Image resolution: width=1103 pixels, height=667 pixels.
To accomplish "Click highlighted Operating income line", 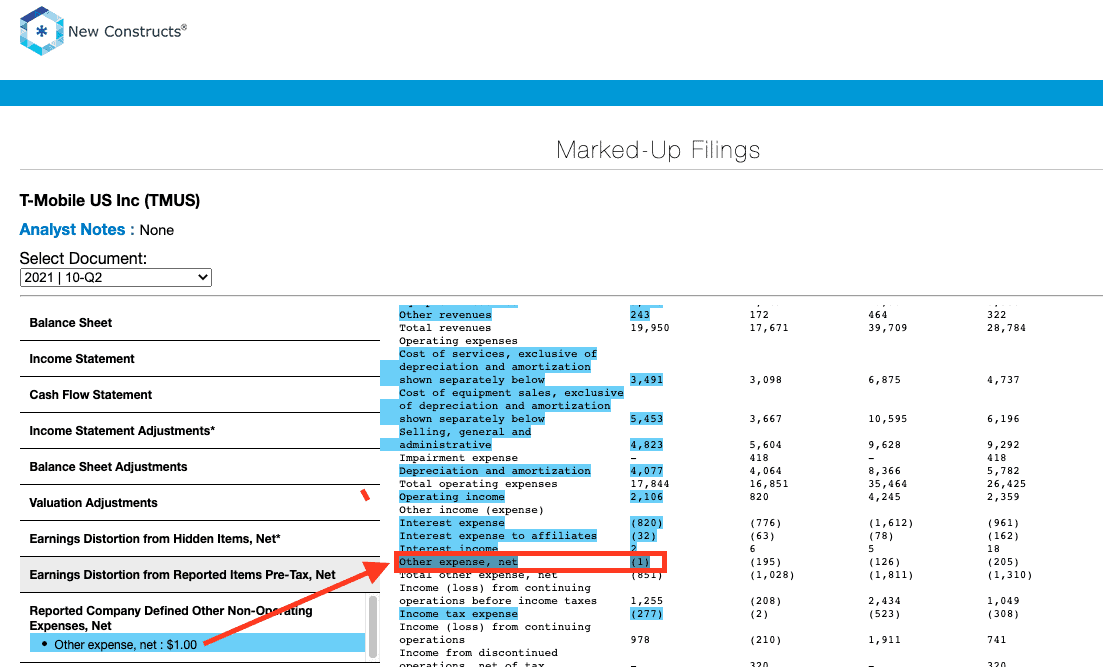I will pyautogui.click(x=452, y=497).
